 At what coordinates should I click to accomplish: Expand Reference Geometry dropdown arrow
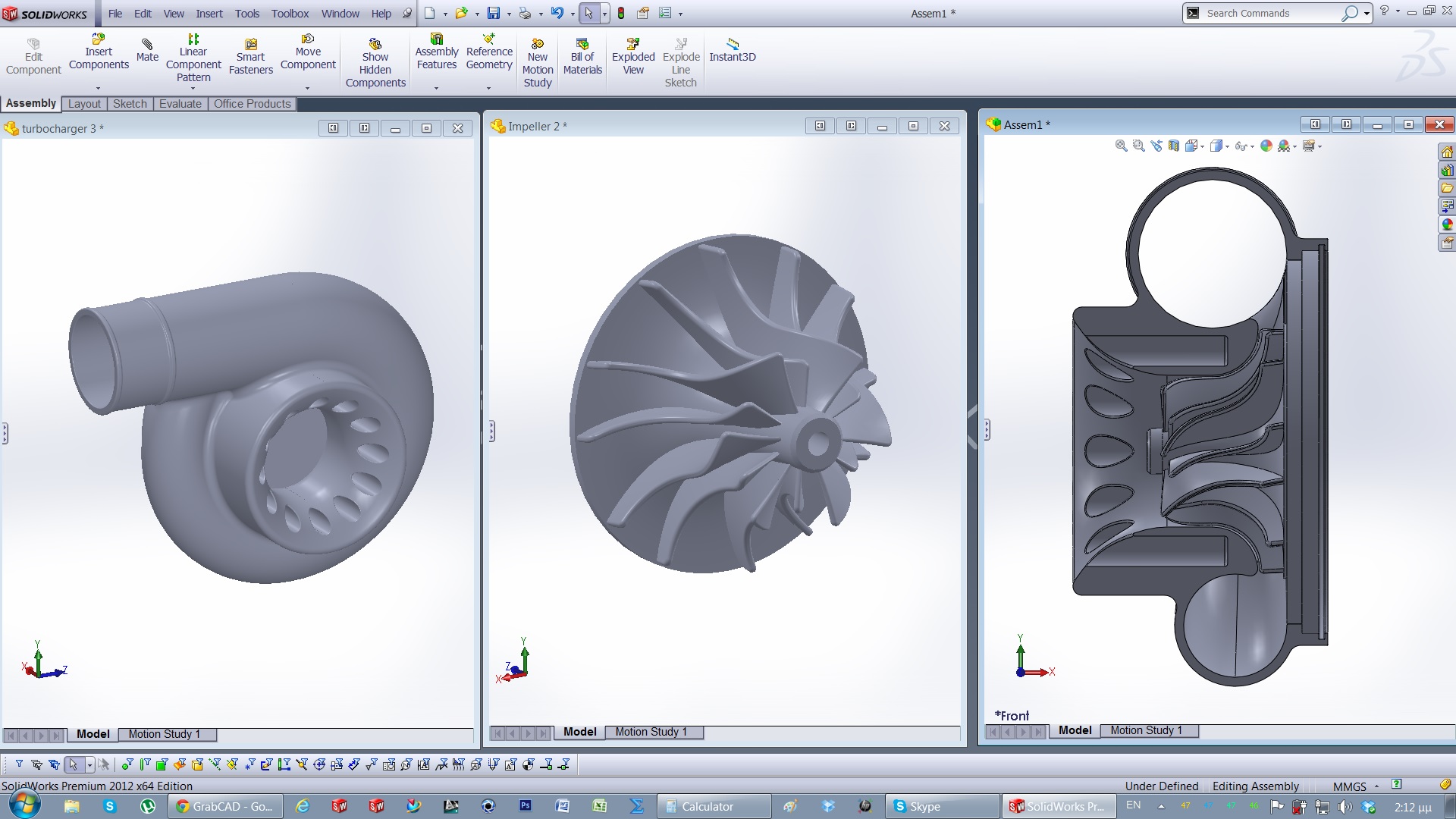pyautogui.click(x=488, y=88)
